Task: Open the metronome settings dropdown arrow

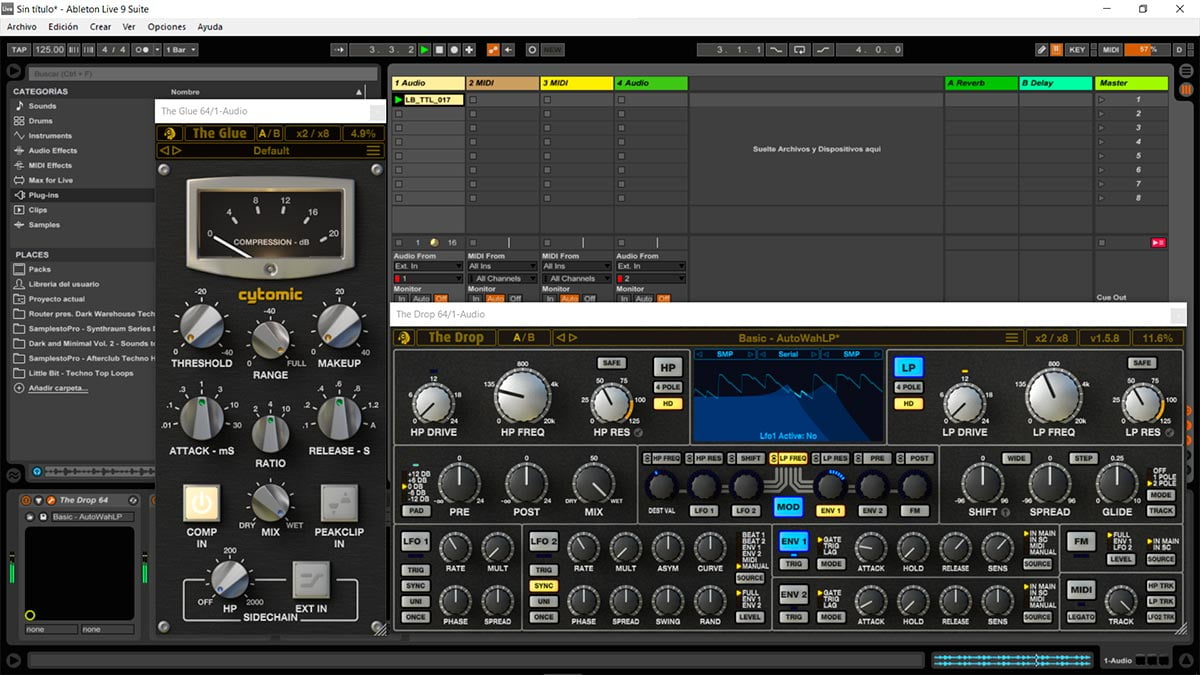Action: (155, 49)
